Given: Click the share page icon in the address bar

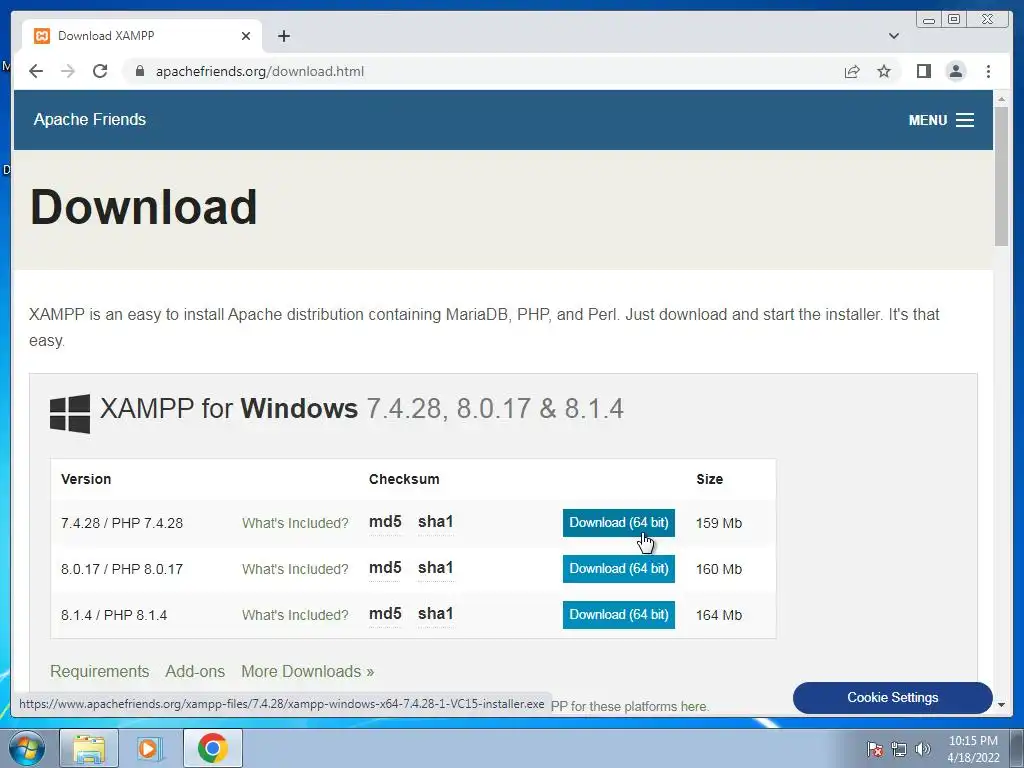Looking at the screenshot, I should click(852, 71).
